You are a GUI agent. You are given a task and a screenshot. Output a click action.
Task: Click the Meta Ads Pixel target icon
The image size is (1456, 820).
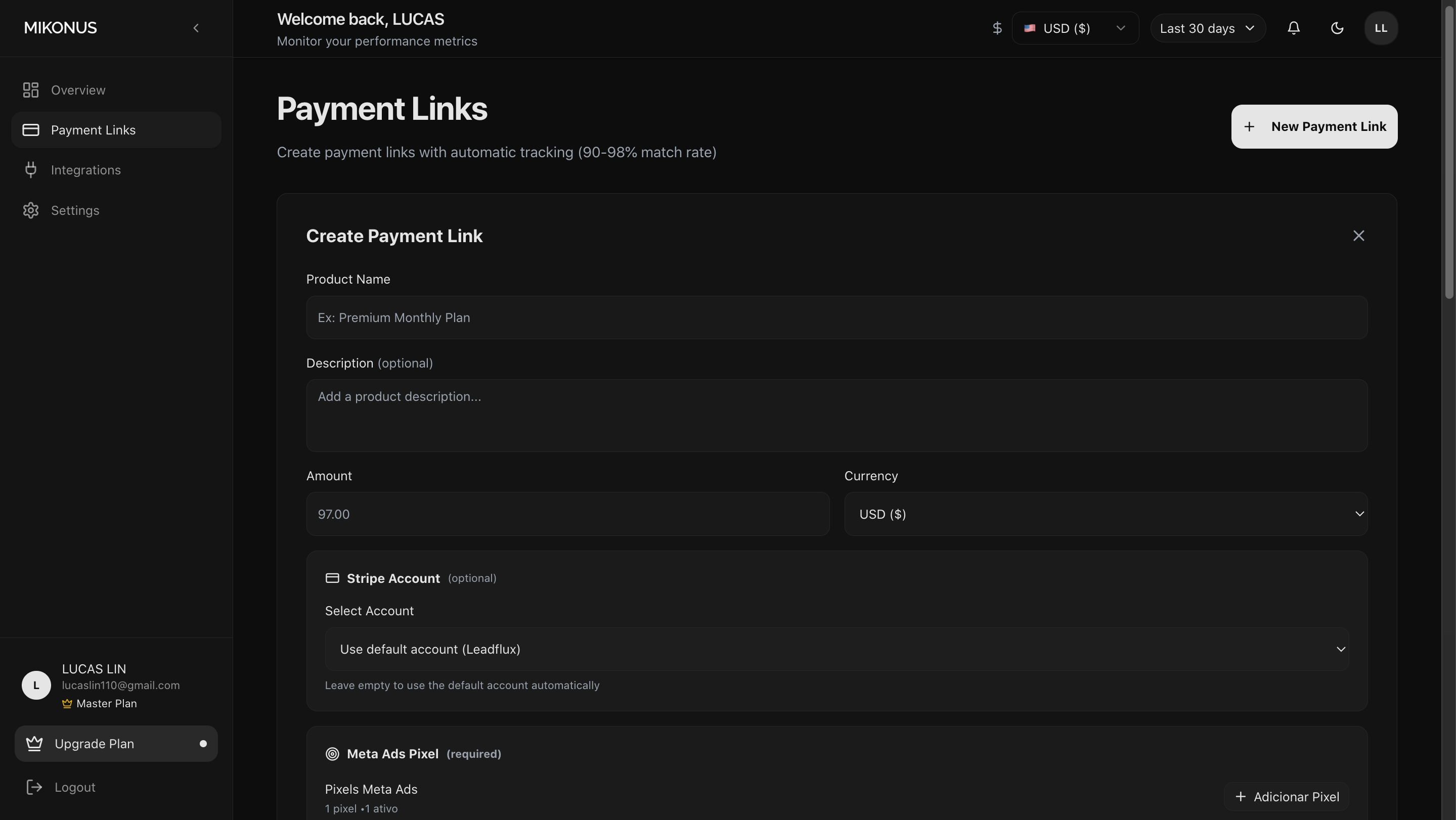coord(332,754)
